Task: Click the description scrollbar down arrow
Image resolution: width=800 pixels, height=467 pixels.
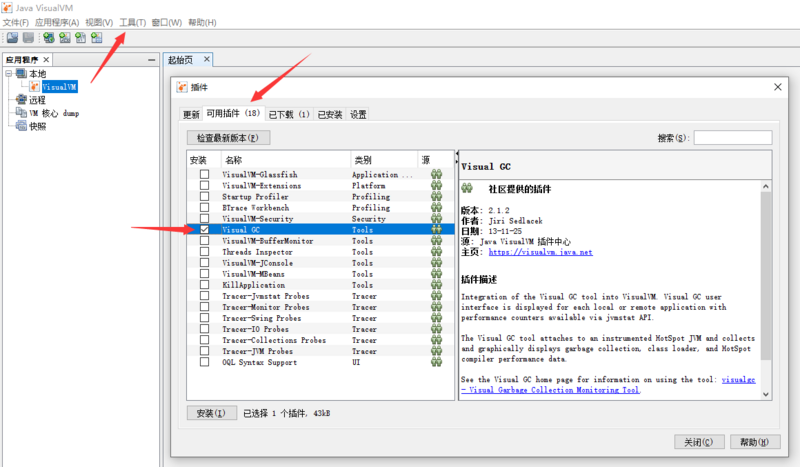Action: pyautogui.click(x=766, y=394)
